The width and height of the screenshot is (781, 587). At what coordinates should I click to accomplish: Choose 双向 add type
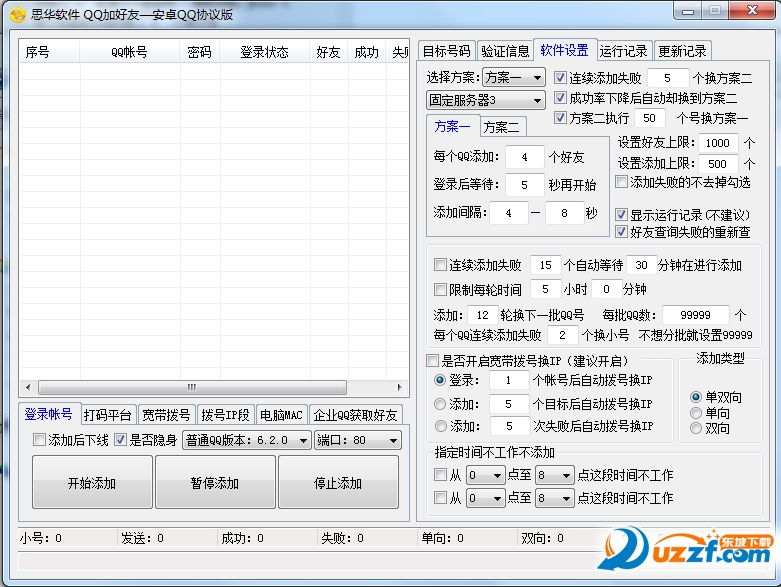point(696,428)
